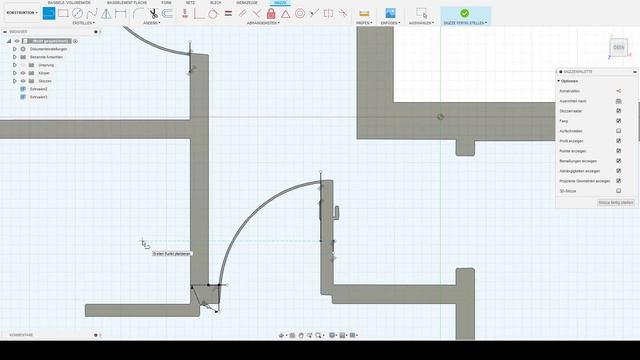This screenshot has height=360, width=640.
Task: Apply the Concentric constraint
Action: point(300,13)
